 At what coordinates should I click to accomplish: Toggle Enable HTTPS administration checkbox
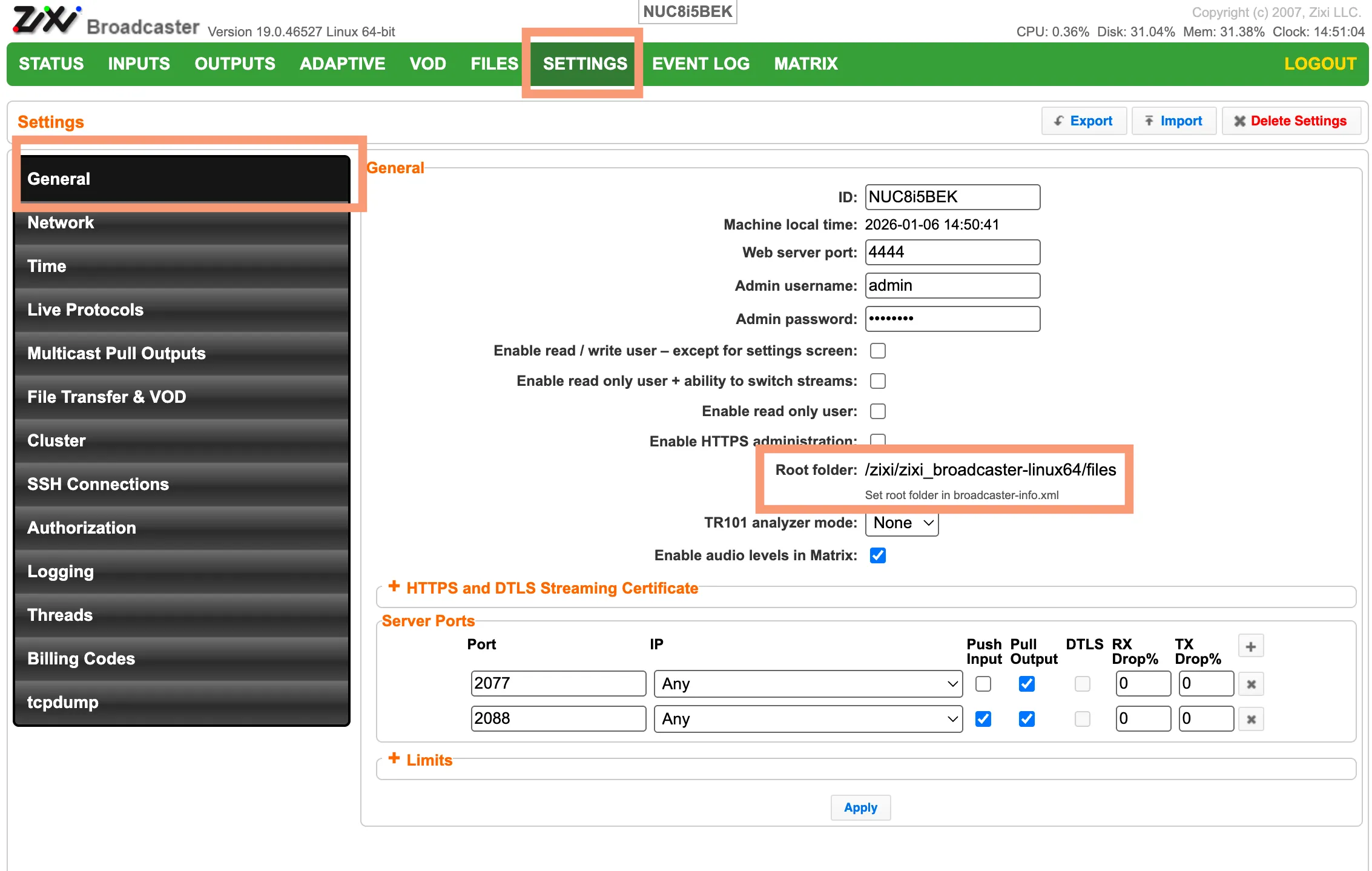point(877,439)
